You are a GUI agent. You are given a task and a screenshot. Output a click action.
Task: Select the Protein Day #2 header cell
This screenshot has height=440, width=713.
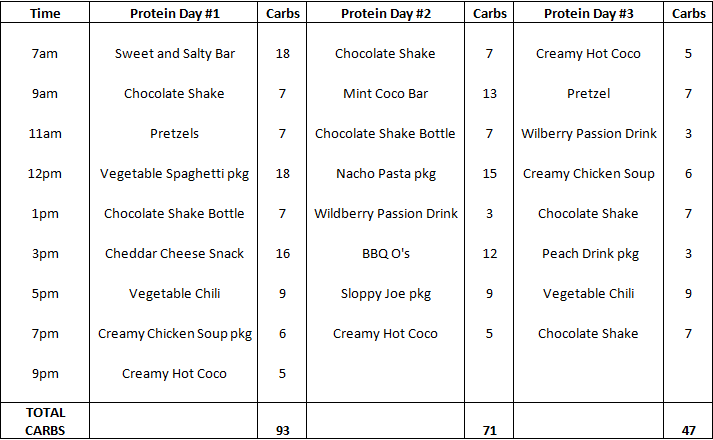tap(385, 13)
